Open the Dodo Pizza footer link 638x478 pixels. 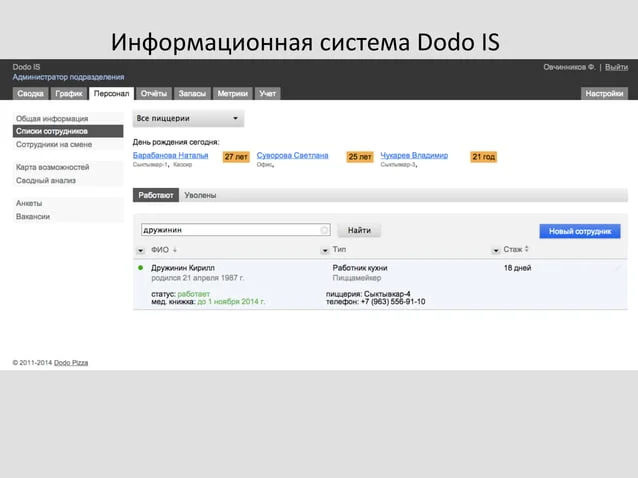pos(71,362)
